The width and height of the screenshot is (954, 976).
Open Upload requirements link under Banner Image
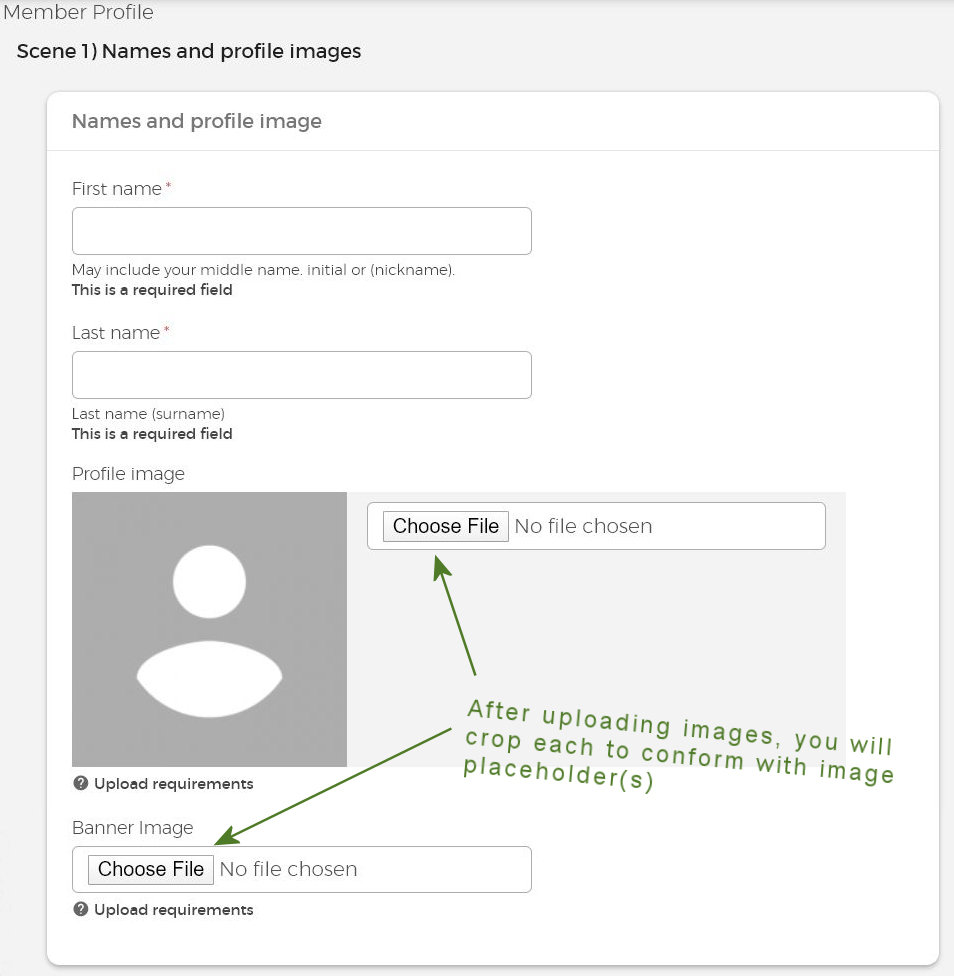pos(173,910)
